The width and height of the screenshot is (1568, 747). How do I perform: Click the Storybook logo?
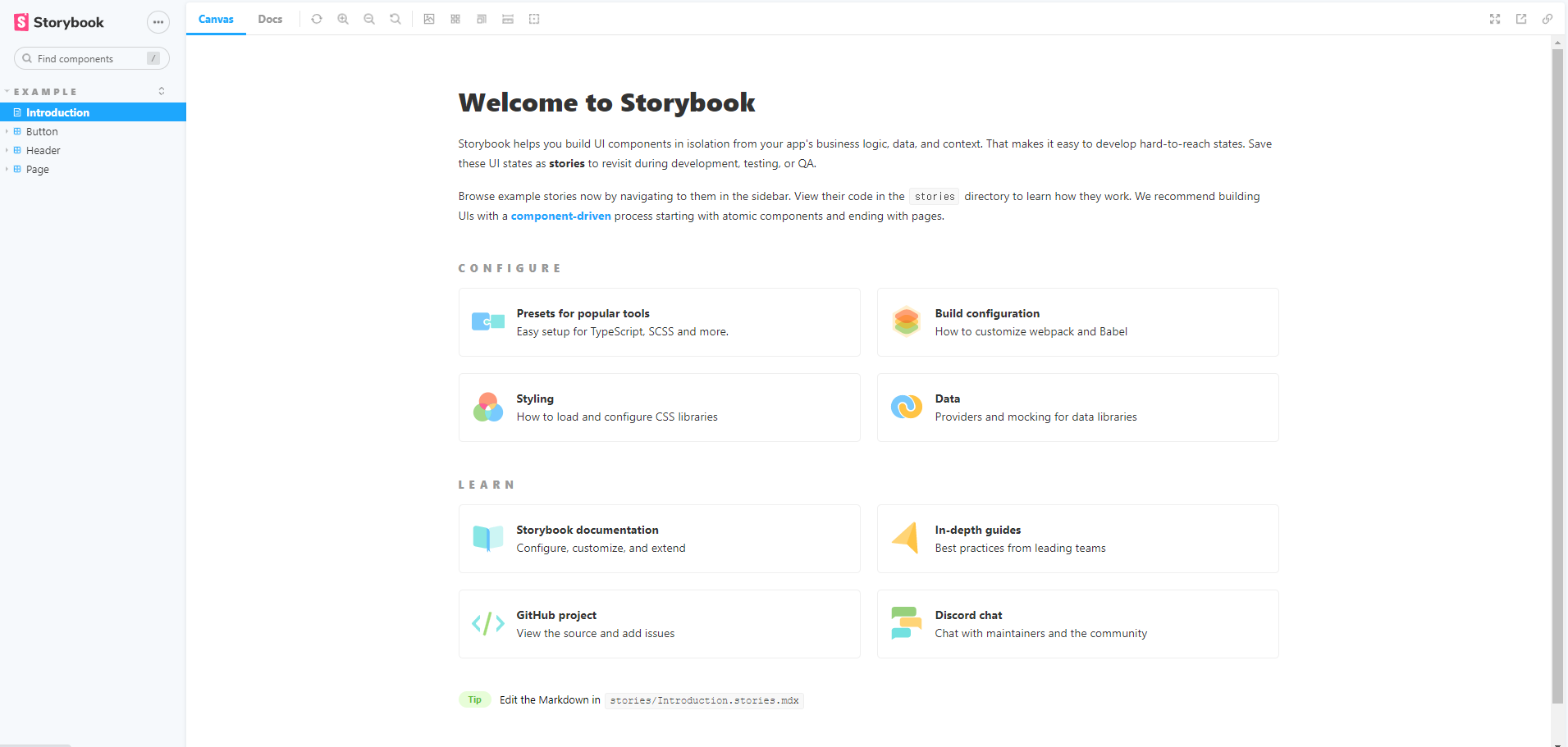59,22
